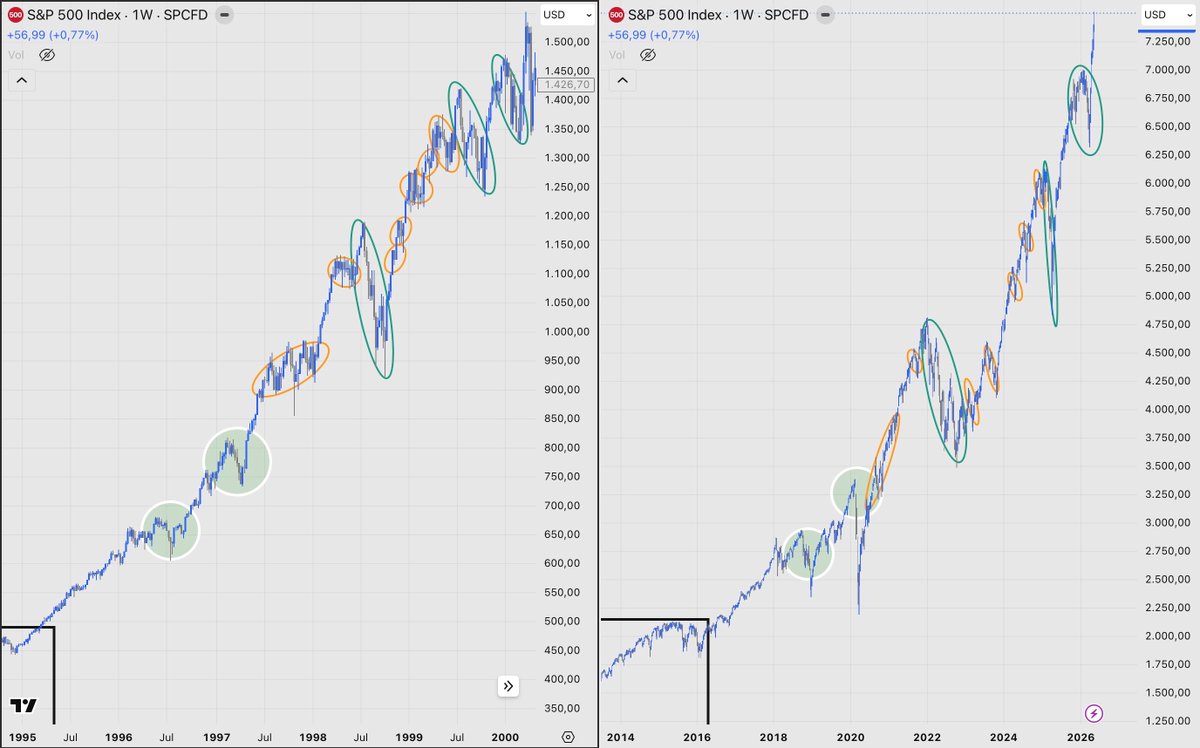Click the 2020 label on right time axis

coord(851,737)
